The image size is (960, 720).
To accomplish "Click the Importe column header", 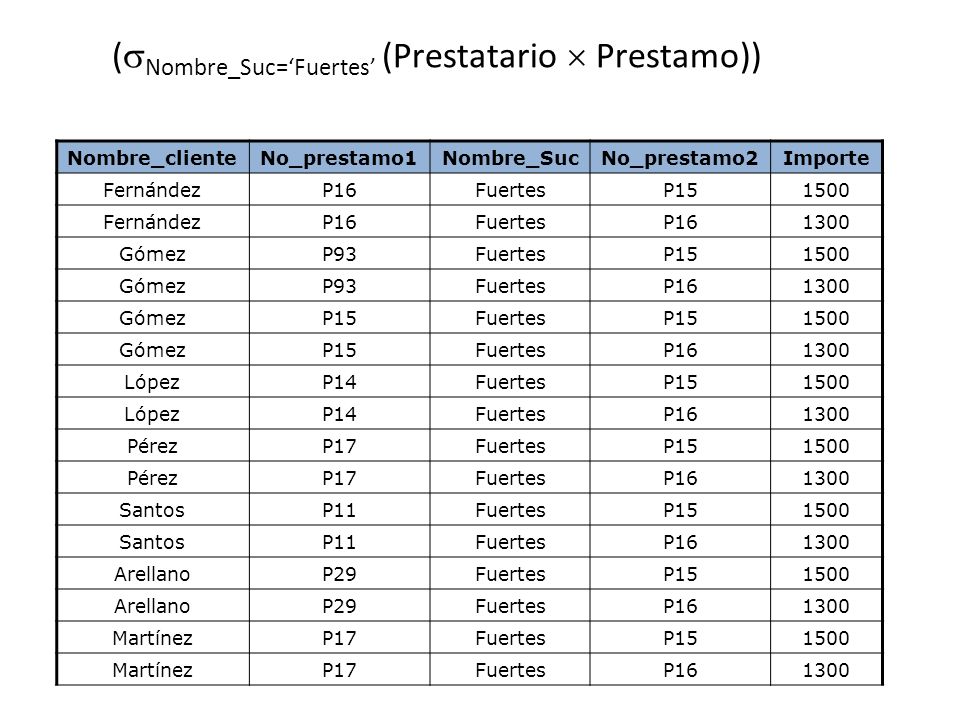I will (826, 158).
